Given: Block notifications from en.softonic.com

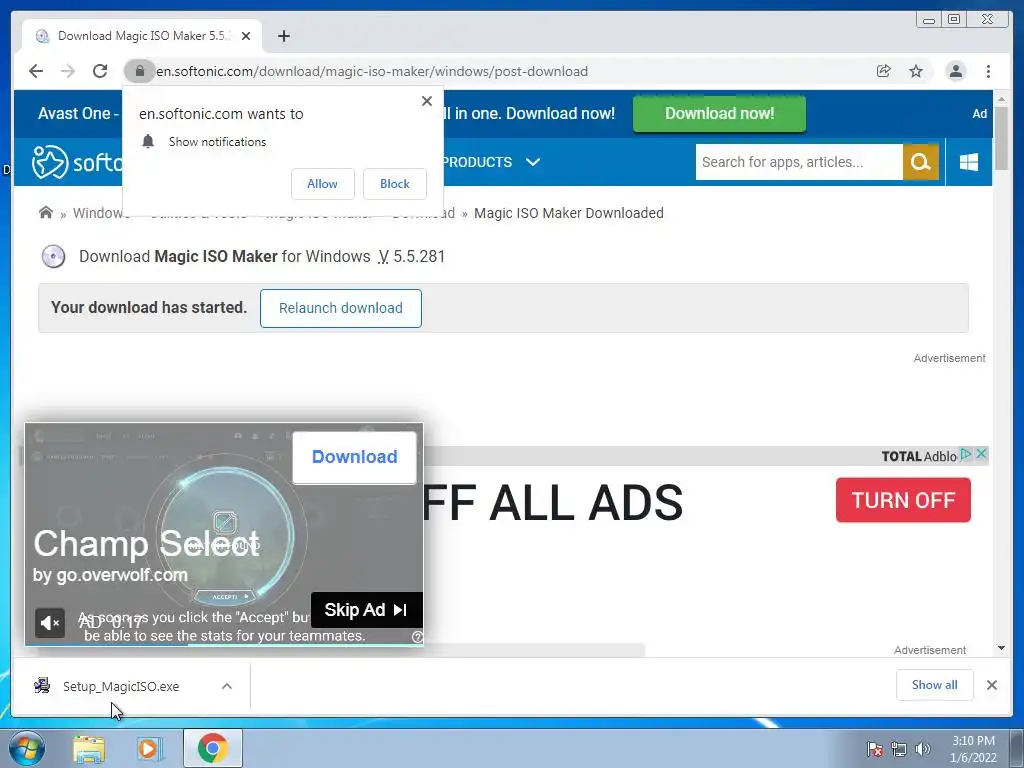Looking at the screenshot, I should click(x=395, y=184).
